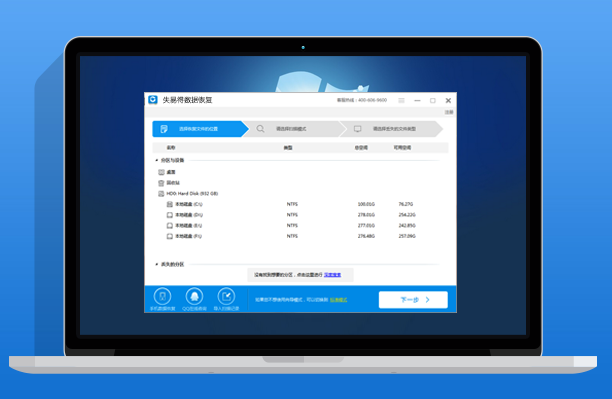The image size is (612, 399).
Task: Collapse the lost partitions section
Action: point(157,264)
